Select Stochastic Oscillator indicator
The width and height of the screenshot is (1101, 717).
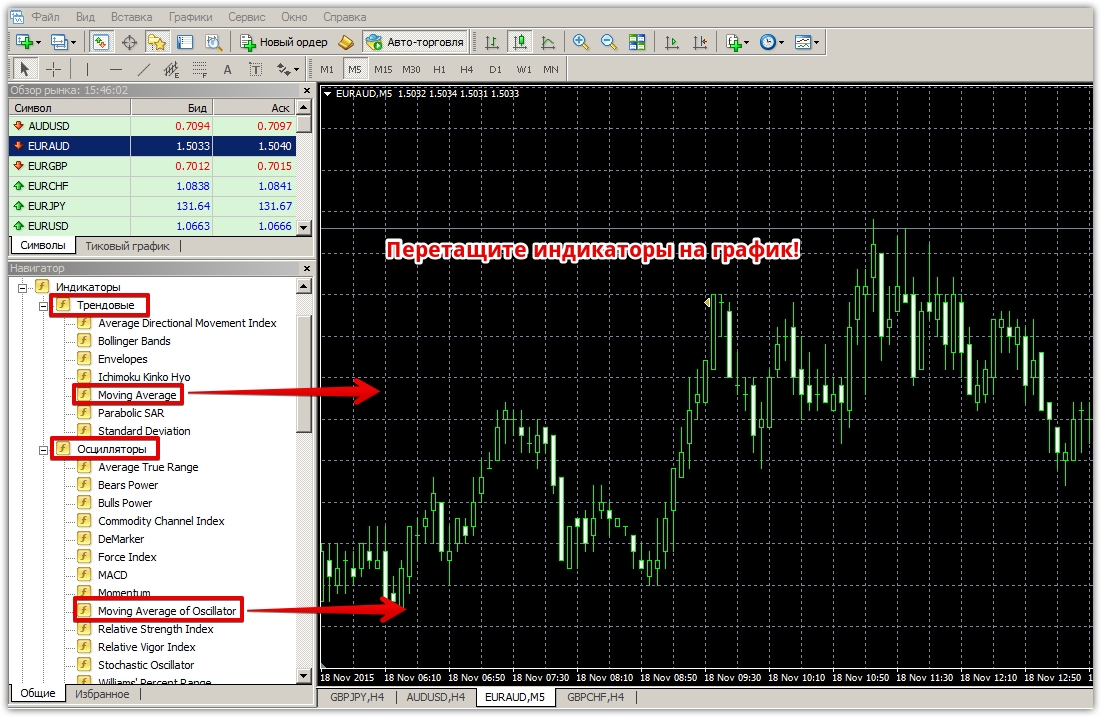[146, 665]
